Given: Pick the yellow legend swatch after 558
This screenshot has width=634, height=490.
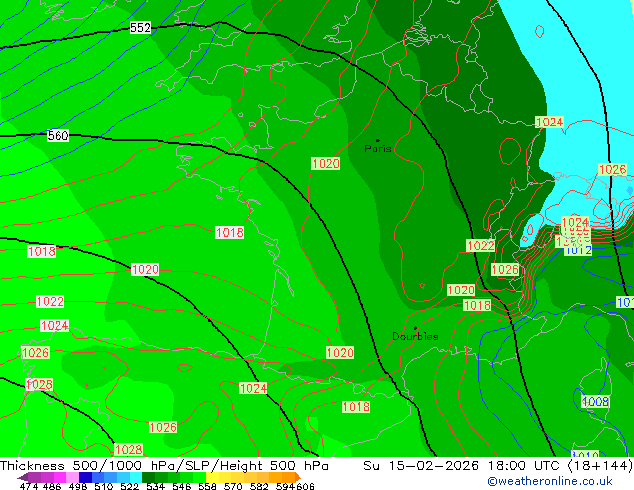Looking at the screenshot, I should (x=212, y=477).
